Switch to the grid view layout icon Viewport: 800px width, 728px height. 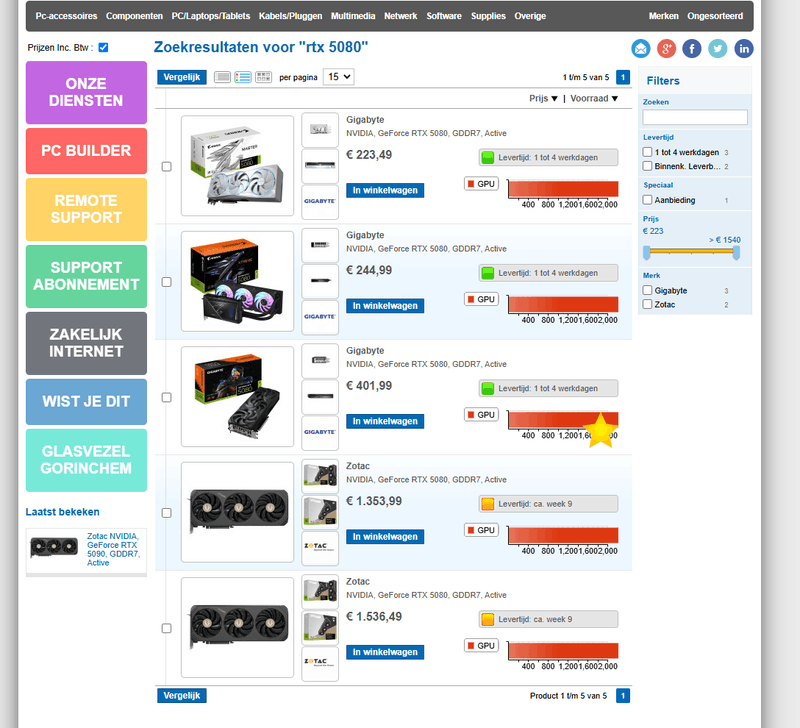point(265,76)
